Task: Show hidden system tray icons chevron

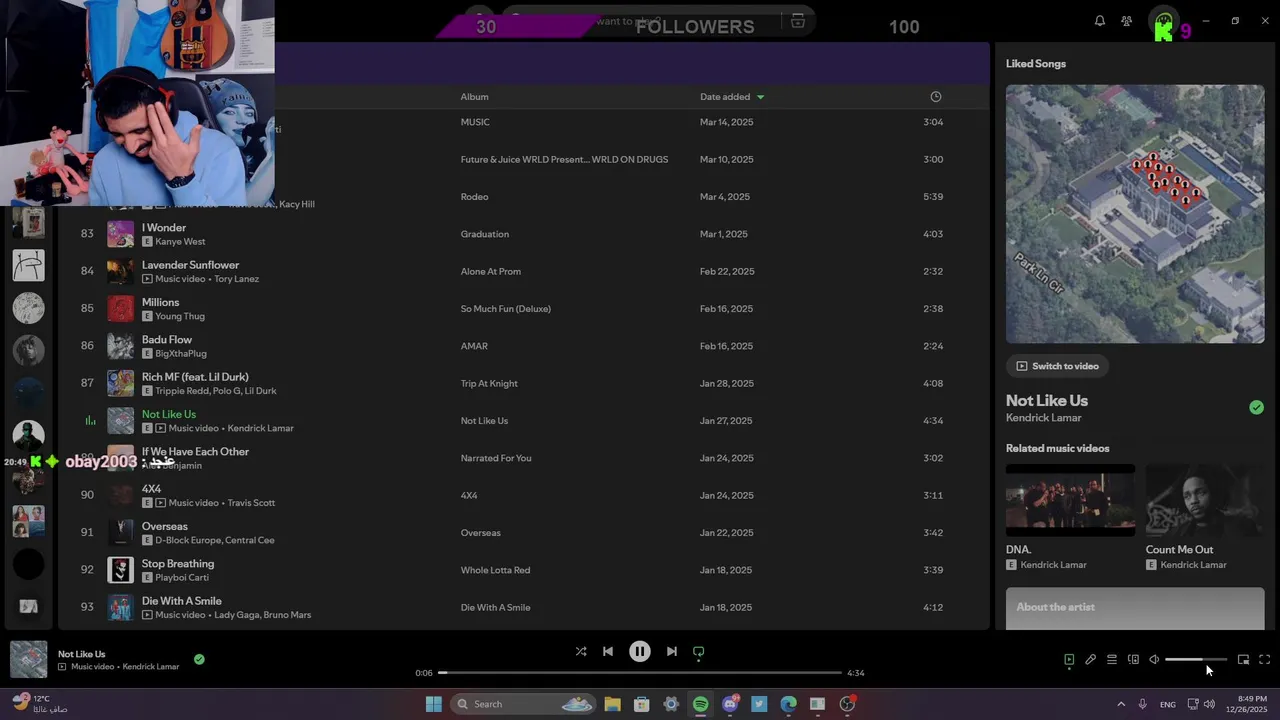Action: coord(1121,704)
